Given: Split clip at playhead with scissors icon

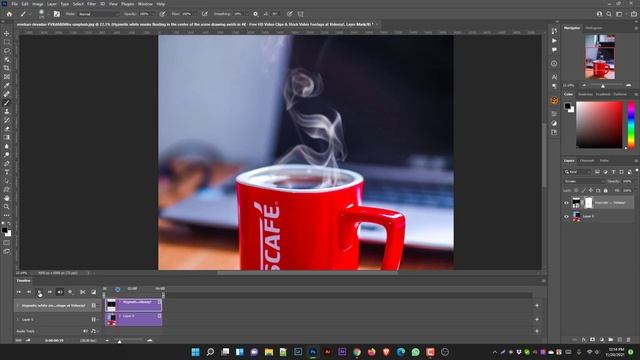Looking at the screenshot, I should [x=82, y=292].
